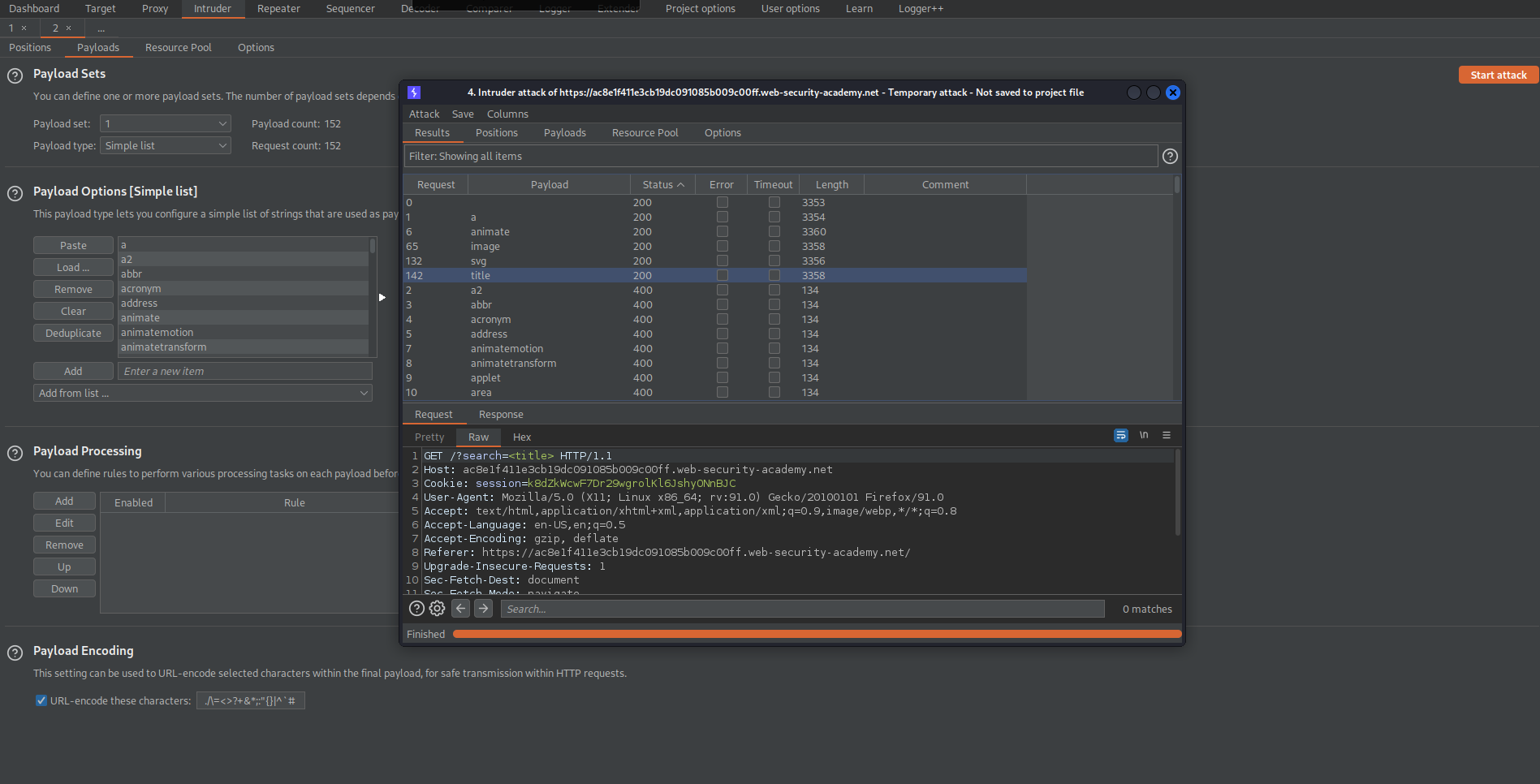Toggle Error checkbox for request 0
The image size is (1540, 784).
click(x=722, y=203)
